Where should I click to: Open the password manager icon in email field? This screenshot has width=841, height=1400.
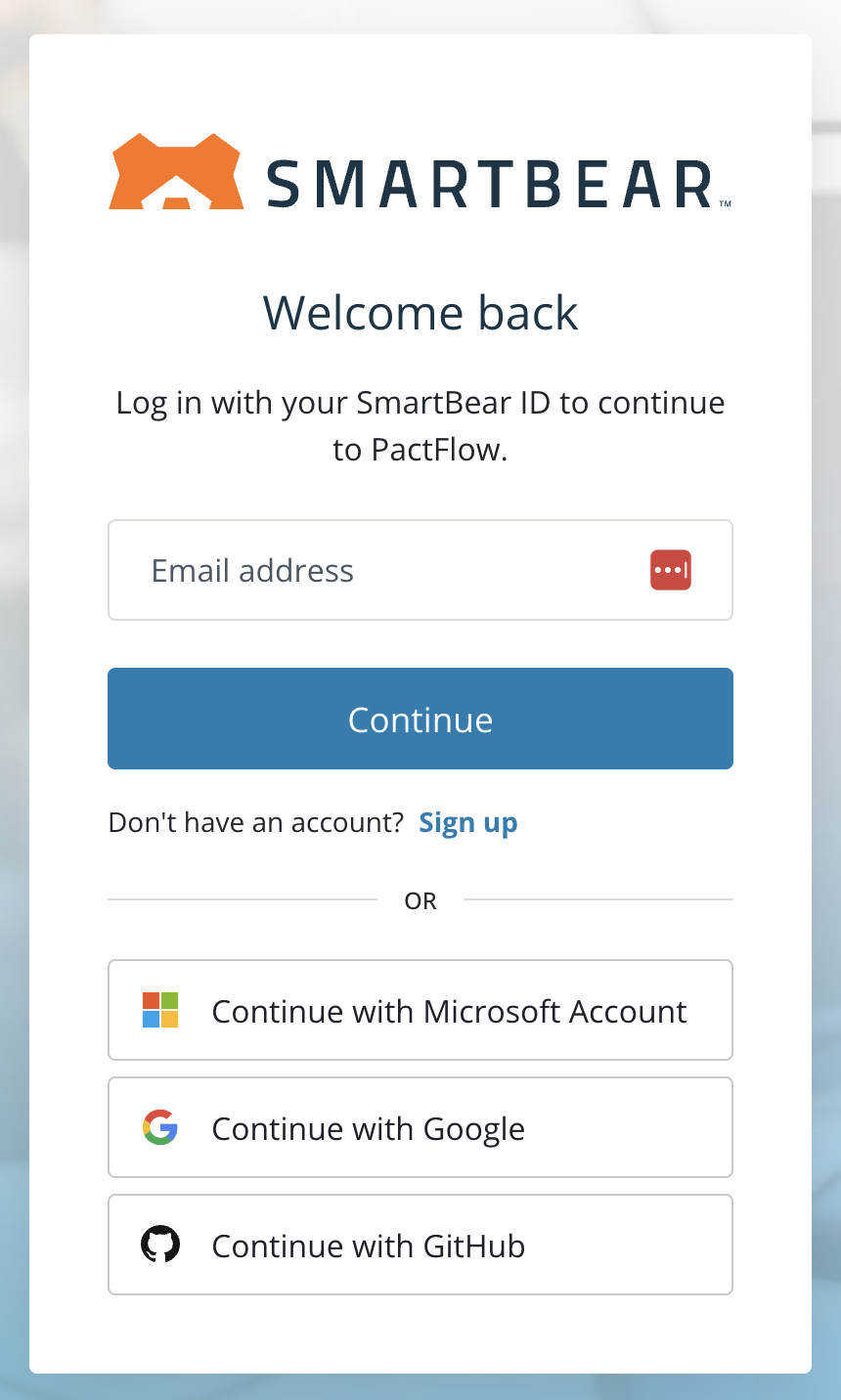pyautogui.click(x=671, y=570)
